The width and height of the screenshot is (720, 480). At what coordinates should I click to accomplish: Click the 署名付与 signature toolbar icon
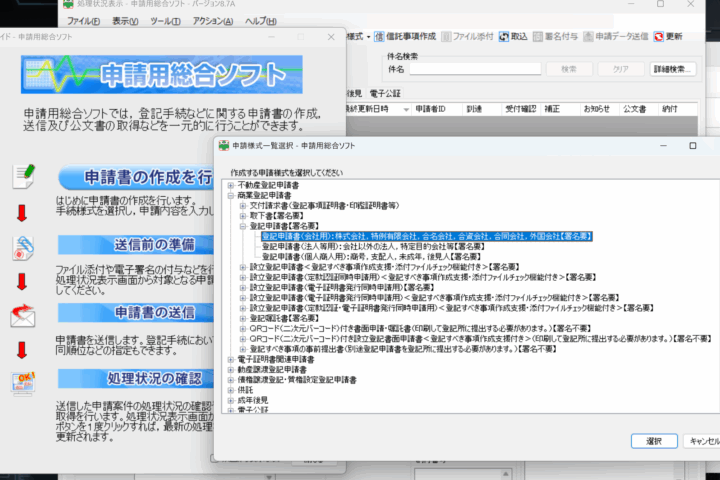coord(538,36)
